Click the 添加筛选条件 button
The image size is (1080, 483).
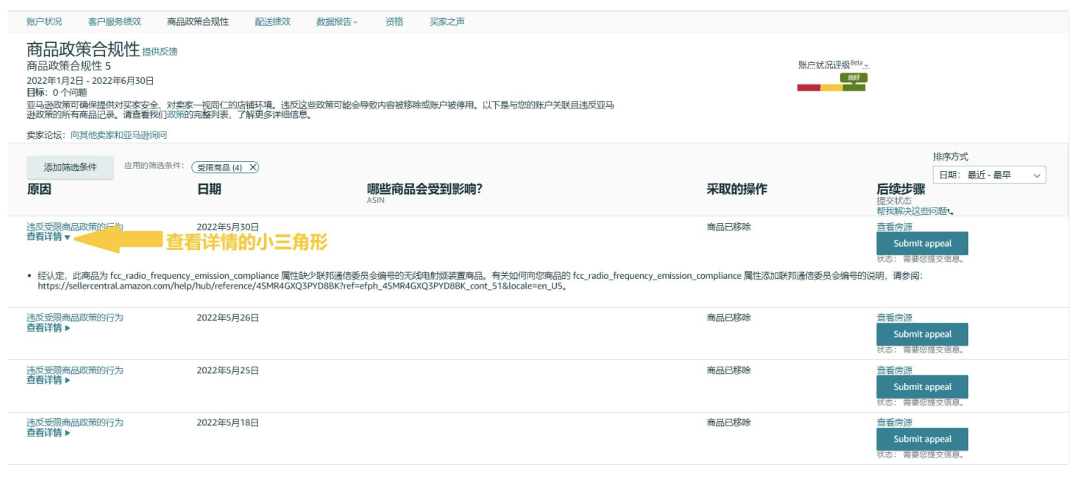[x=70, y=168]
